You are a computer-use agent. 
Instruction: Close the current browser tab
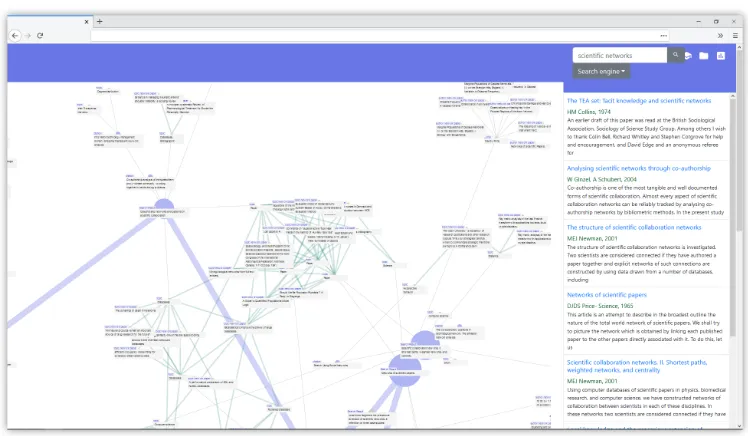click(86, 21)
